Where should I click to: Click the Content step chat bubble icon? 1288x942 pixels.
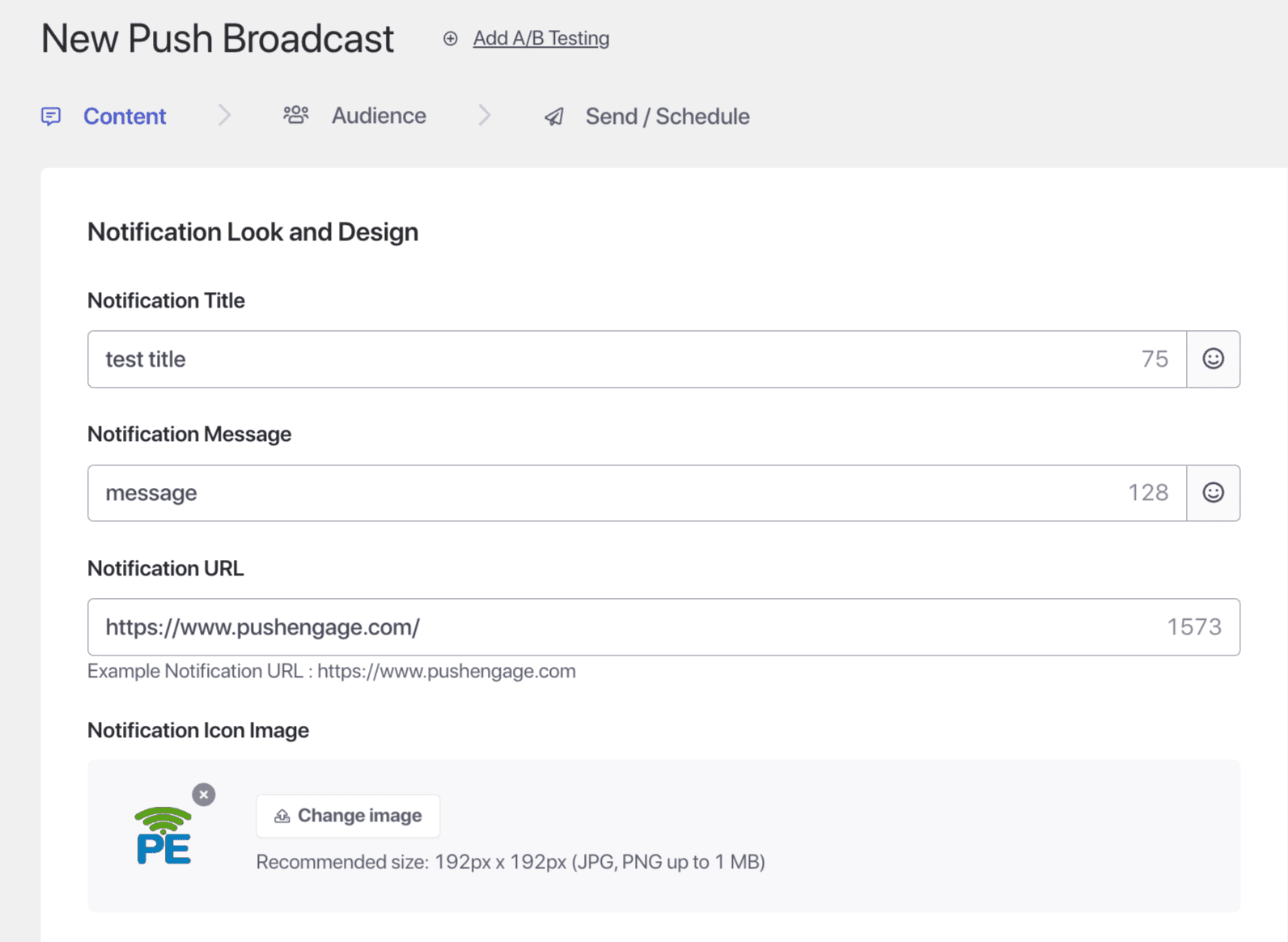(51, 117)
